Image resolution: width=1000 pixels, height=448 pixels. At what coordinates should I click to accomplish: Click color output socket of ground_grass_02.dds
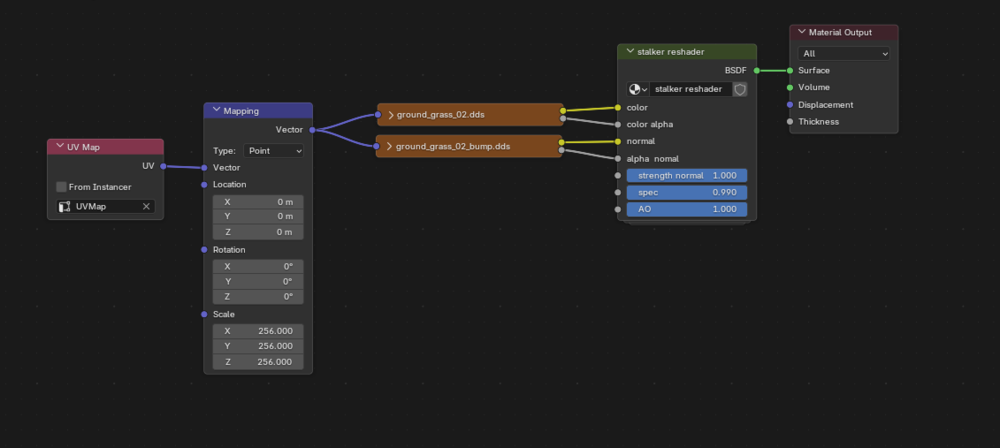(562, 110)
